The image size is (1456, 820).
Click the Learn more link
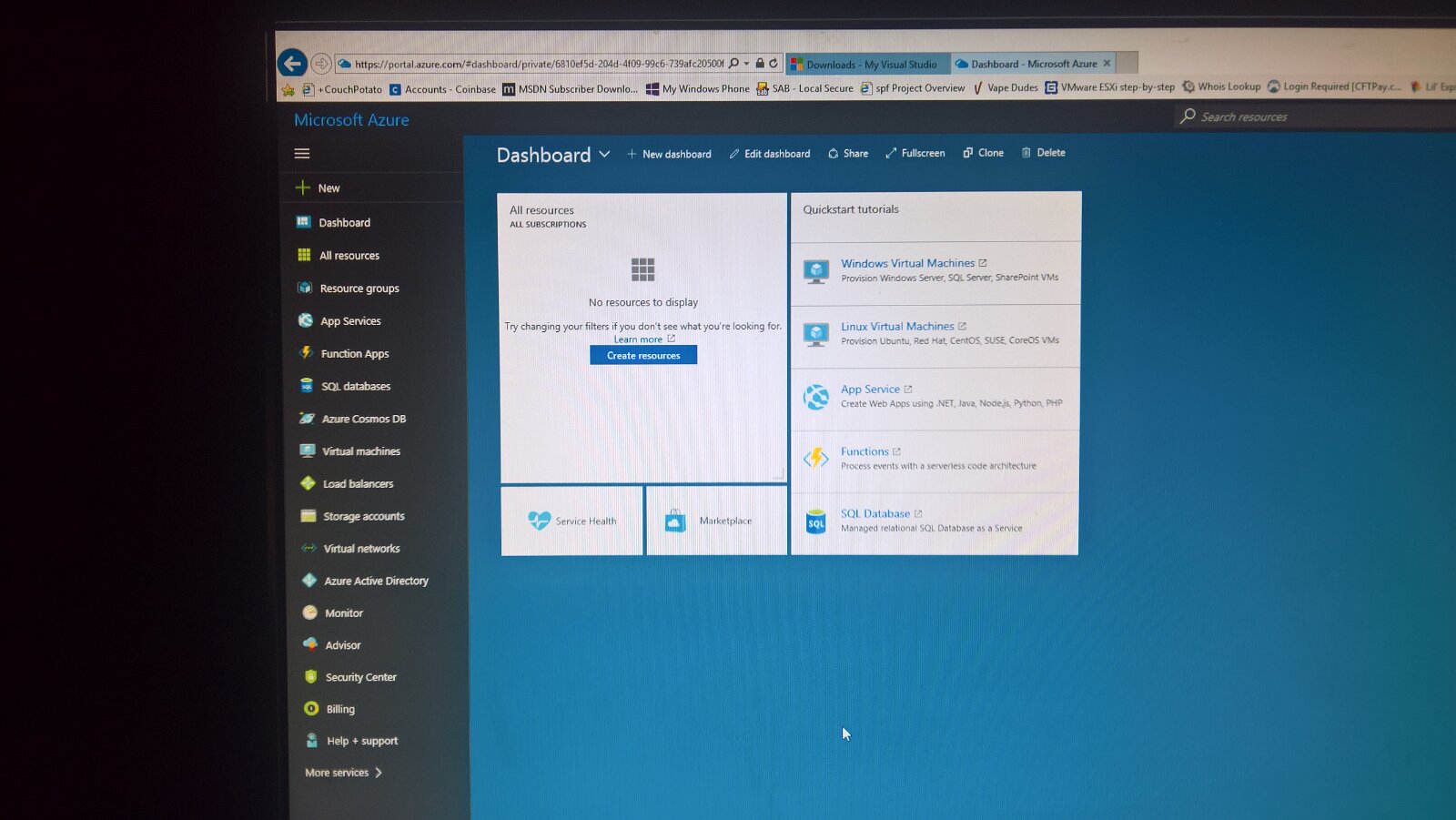(x=638, y=339)
